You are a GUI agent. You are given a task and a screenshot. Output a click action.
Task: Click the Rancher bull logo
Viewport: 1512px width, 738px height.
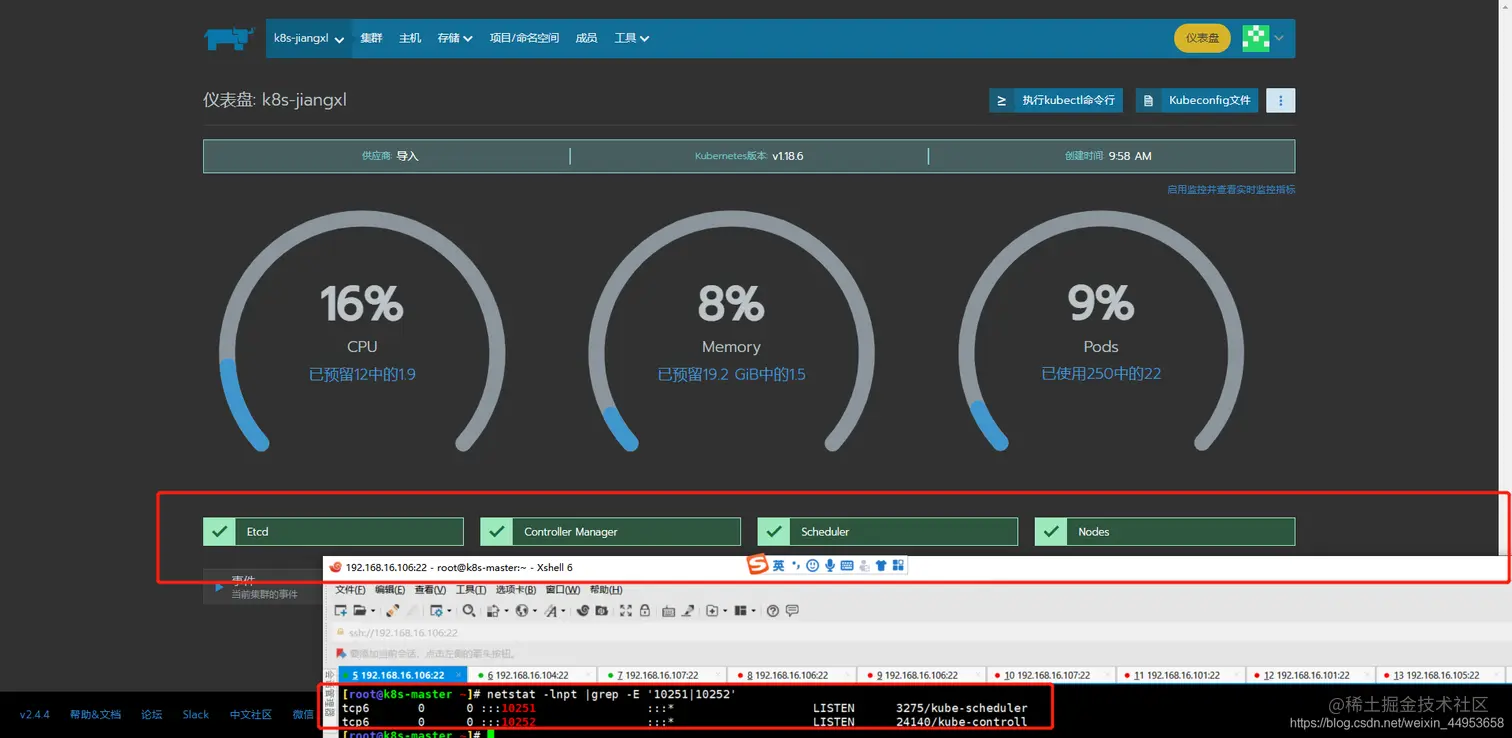230,38
